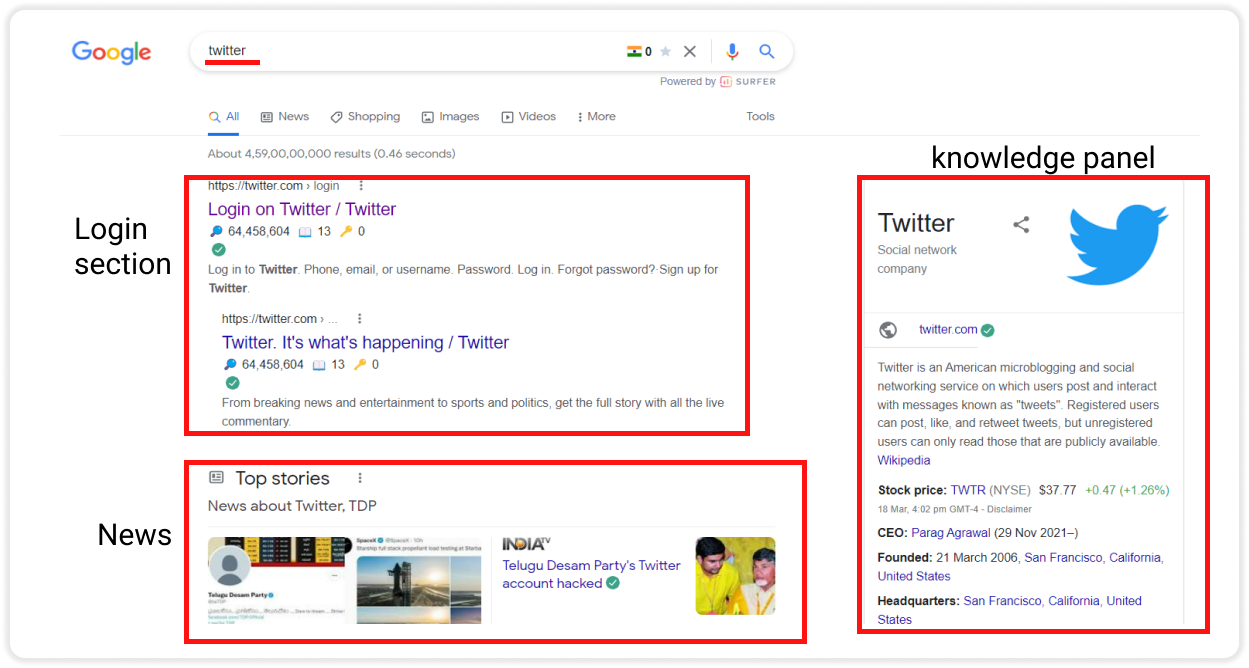This screenshot has width=1249, height=668.
Task: Click San Francisco link in Headquarters row
Action: tap(1002, 601)
